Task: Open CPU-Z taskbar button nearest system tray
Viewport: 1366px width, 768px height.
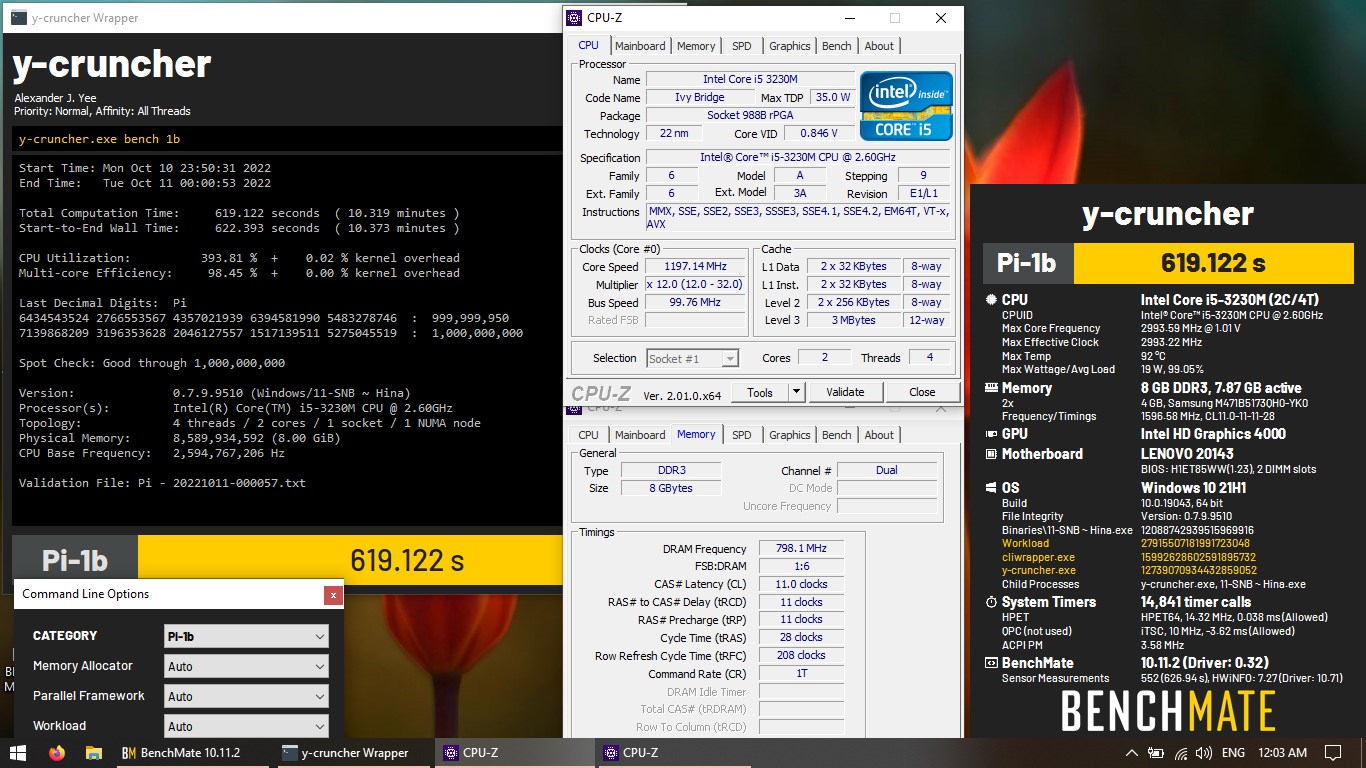Action: click(675, 753)
